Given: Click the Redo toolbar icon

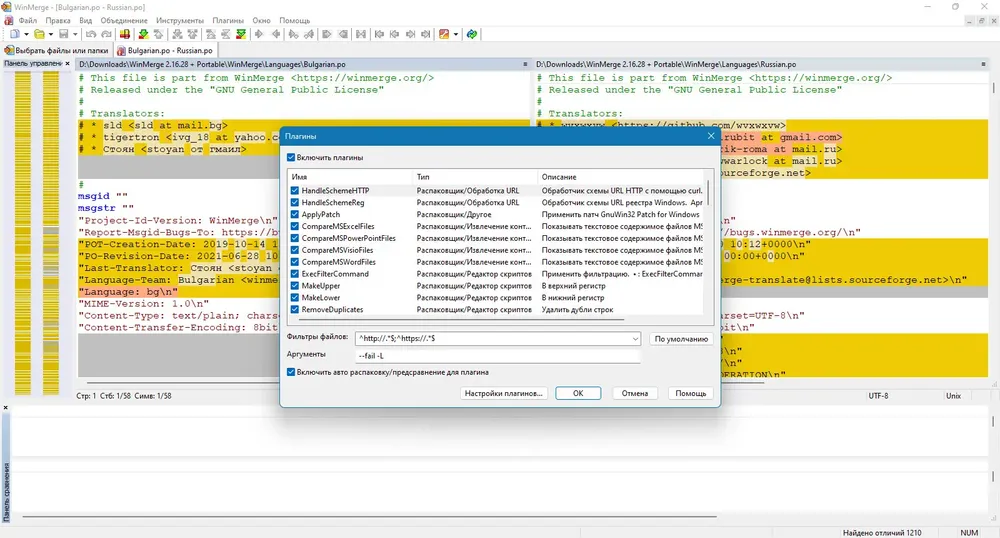Looking at the screenshot, I should coord(106,34).
